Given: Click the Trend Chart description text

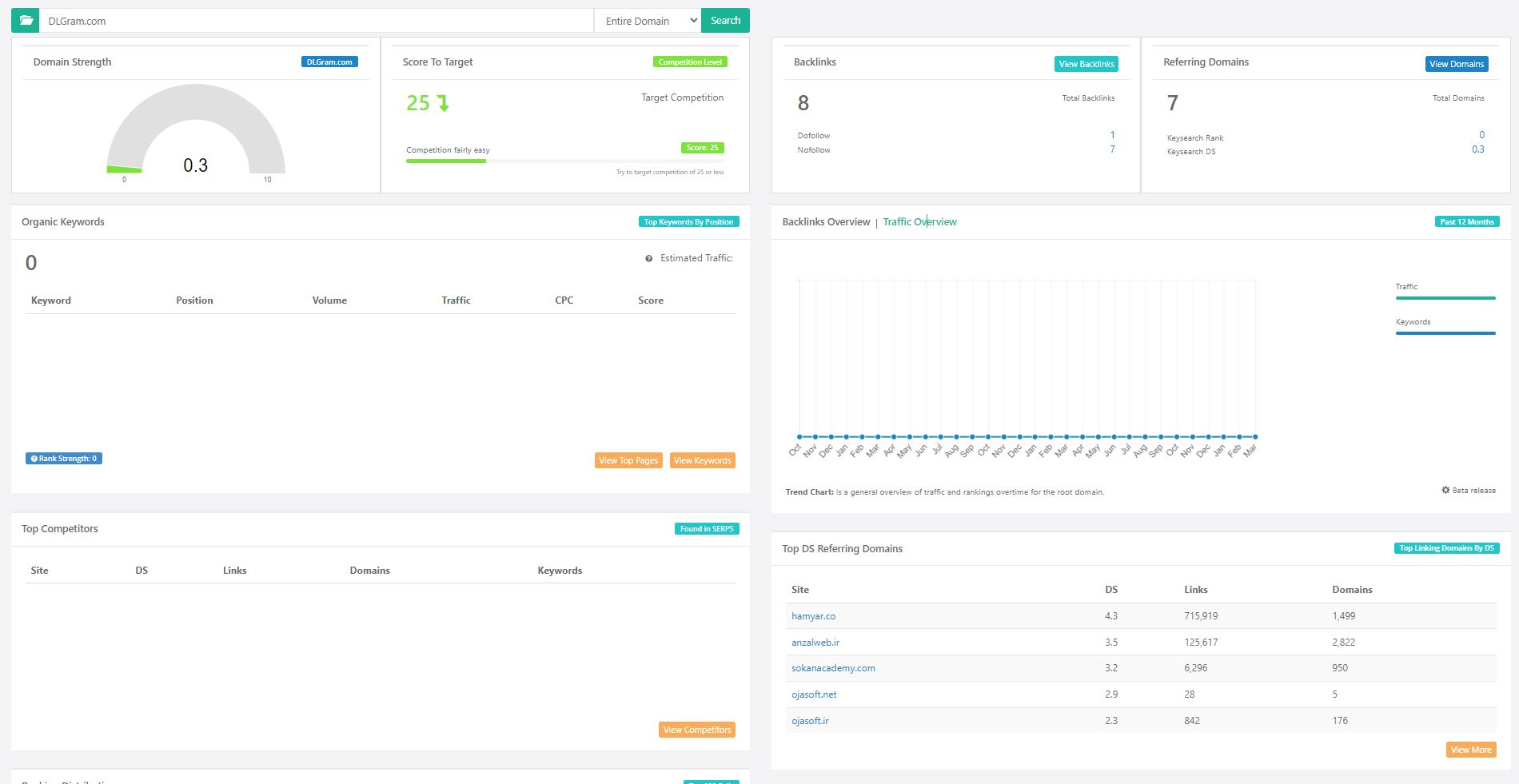Looking at the screenshot, I should point(945,492).
